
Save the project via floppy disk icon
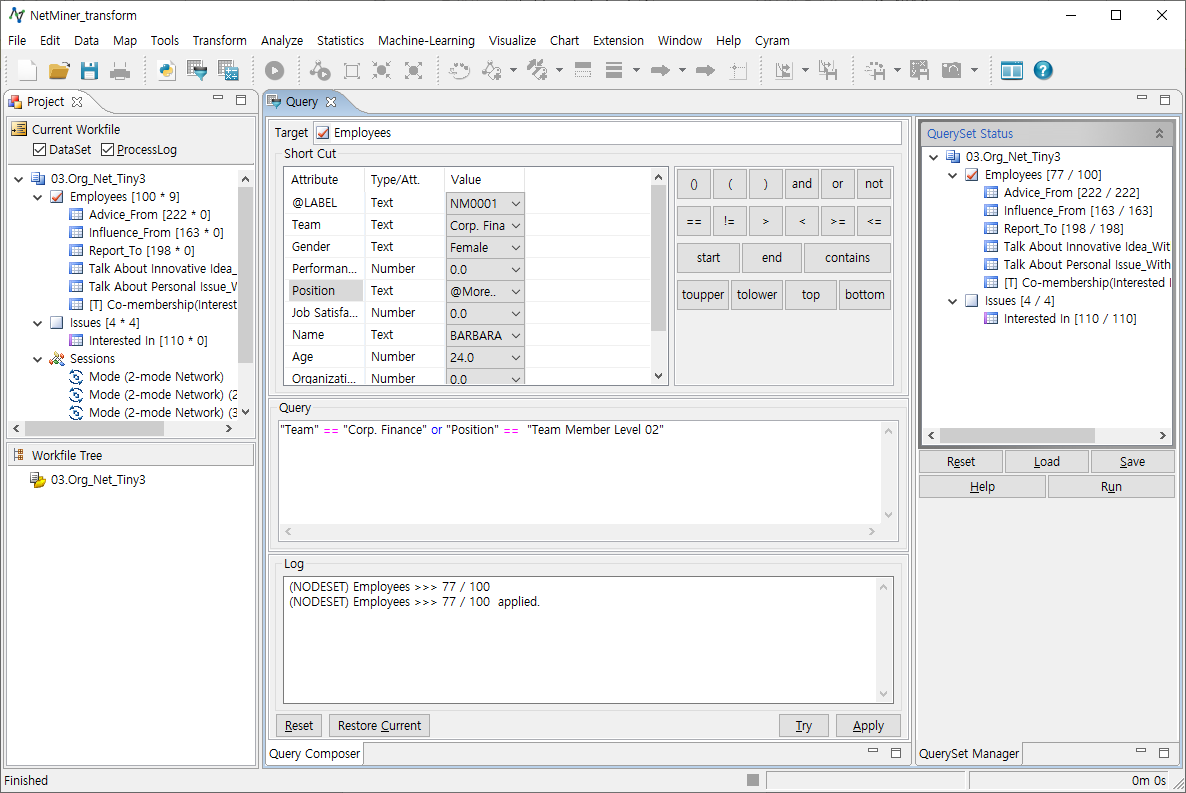[x=90, y=70]
